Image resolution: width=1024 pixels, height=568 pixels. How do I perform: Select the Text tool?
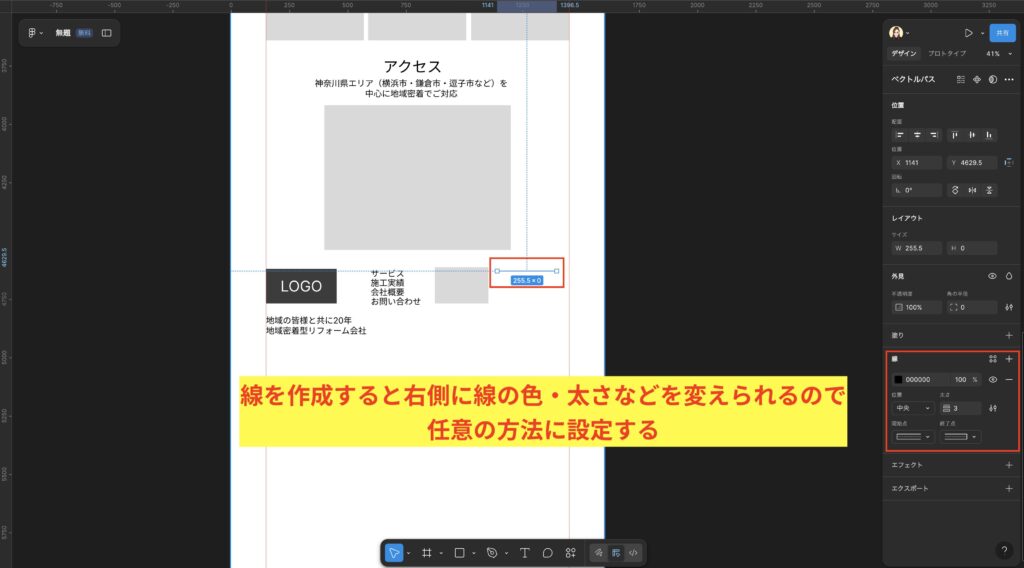click(525, 552)
